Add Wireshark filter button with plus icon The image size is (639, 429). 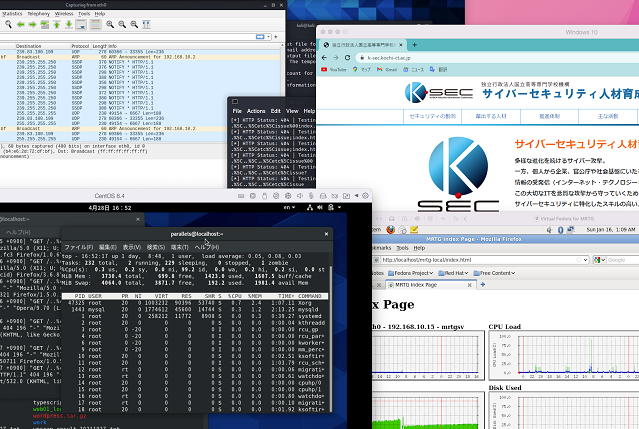(x=276, y=37)
